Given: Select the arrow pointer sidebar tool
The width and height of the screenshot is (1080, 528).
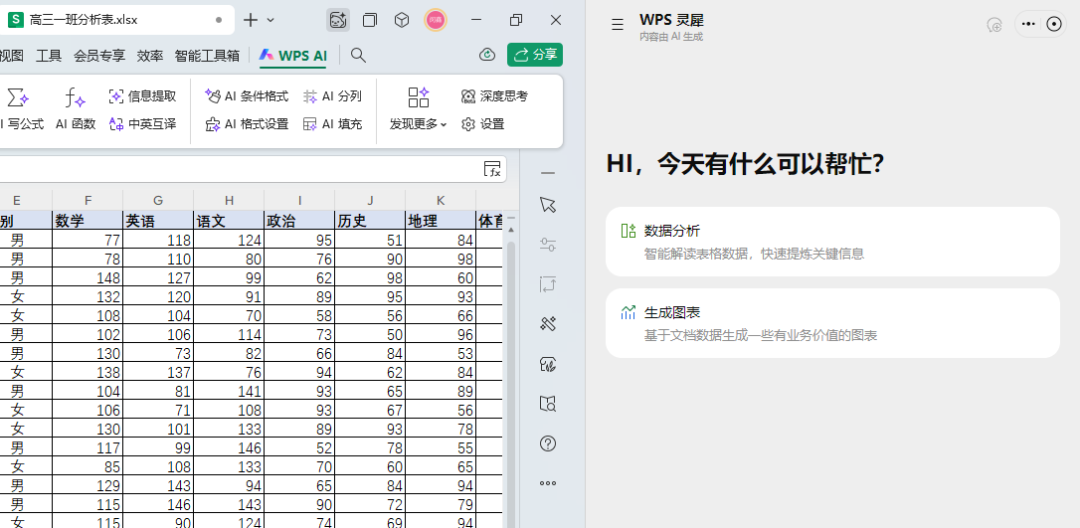Looking at the screenshot, I should tap(548, 204).
